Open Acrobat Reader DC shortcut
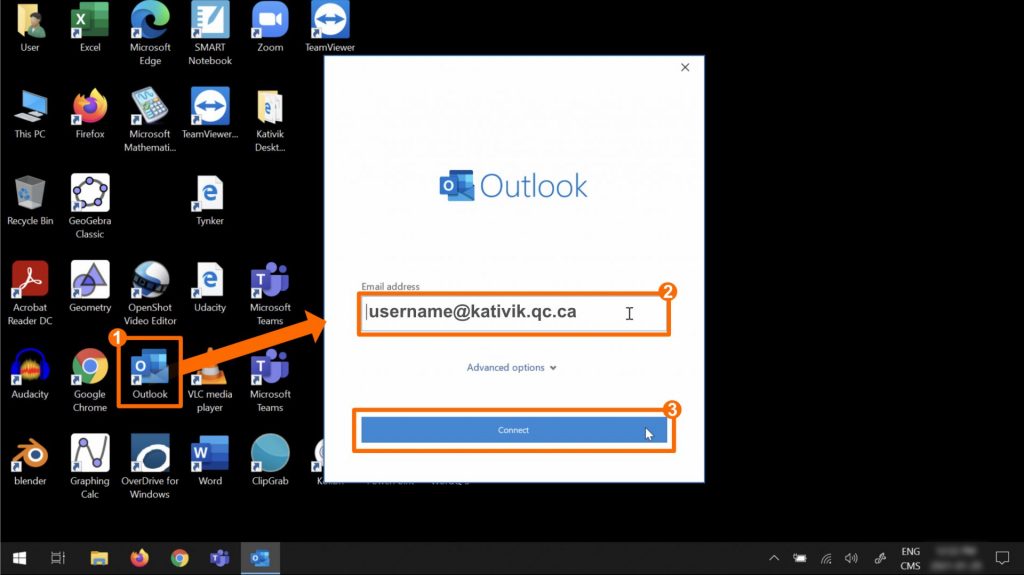1024x575 pixels. point(30,281)
